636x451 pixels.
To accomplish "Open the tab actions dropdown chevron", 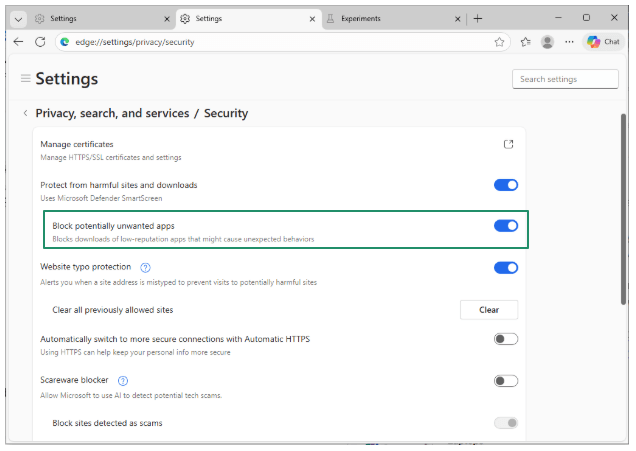I will 18,18.
